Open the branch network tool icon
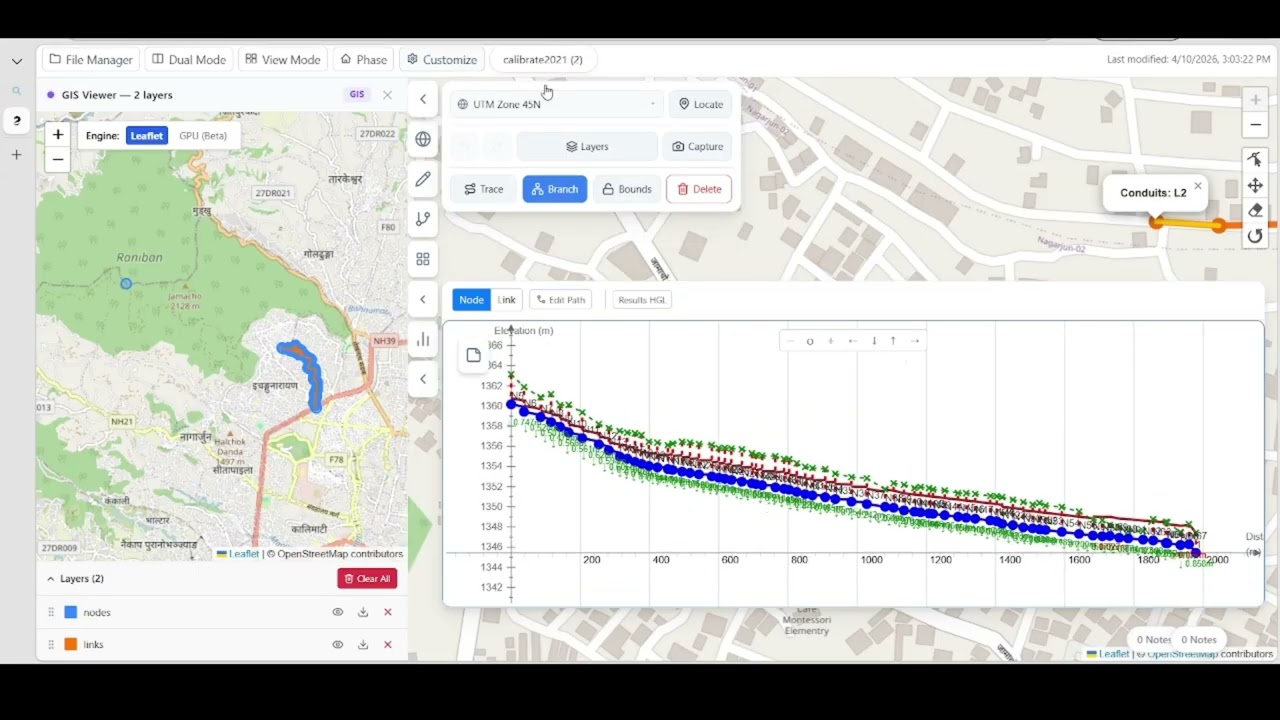The image size is (1280, 720). pos(423,219)
